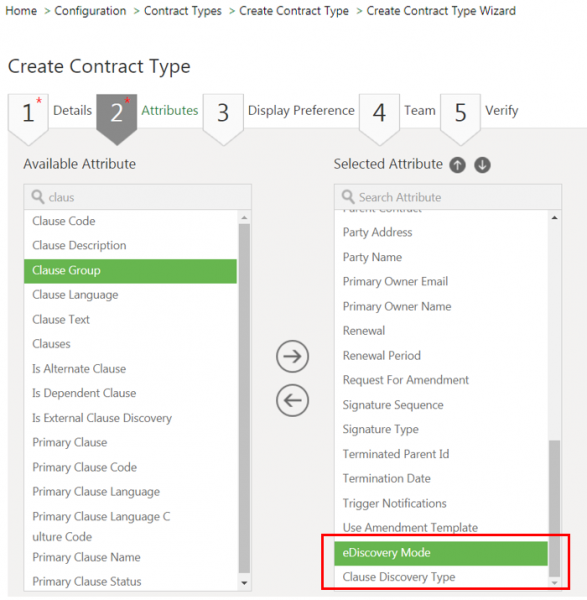Click scroll up arrow of Selected Attribute list
Screen dimensions: 587x600
coord(554,218)
